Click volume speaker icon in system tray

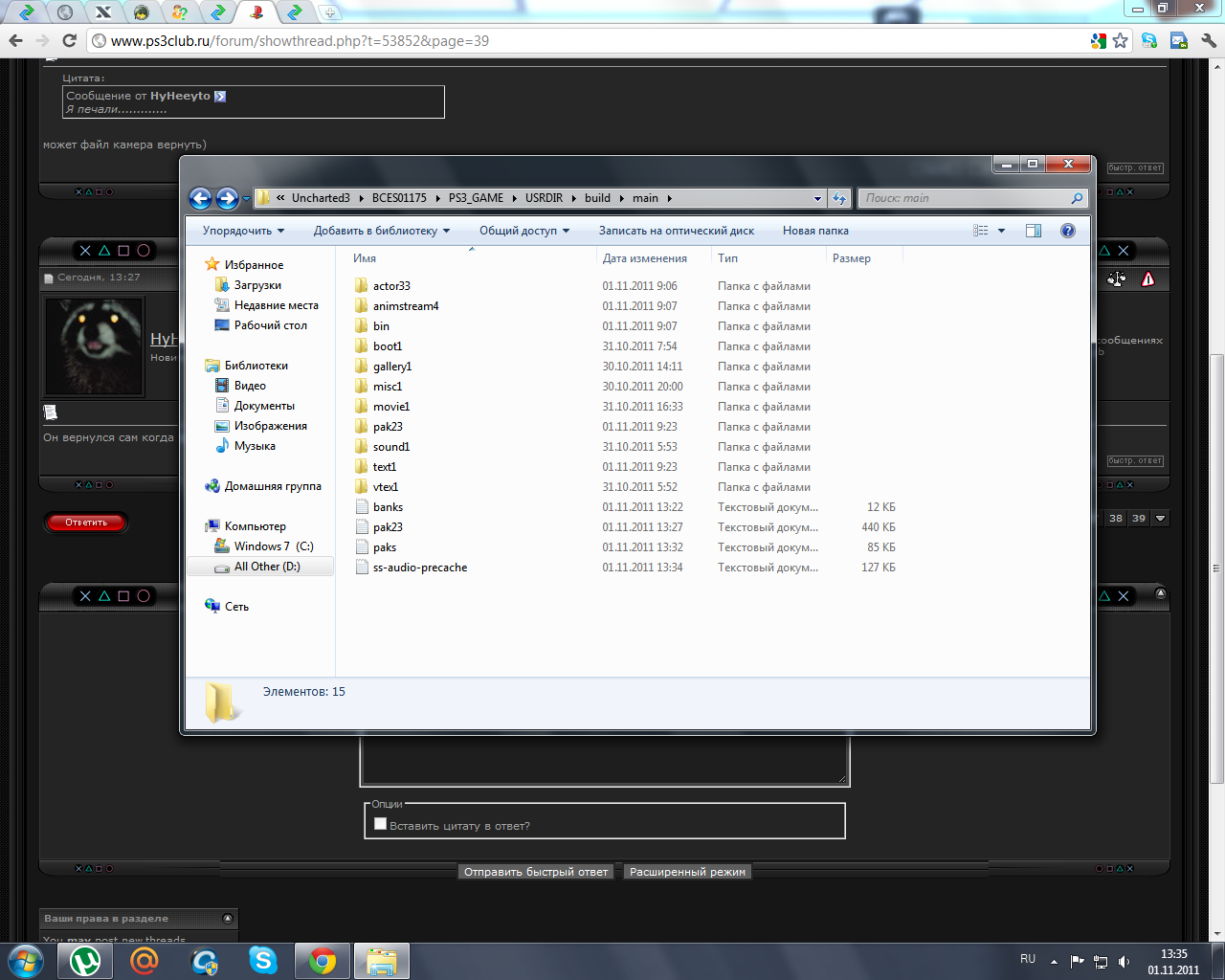pos(1124,962)
